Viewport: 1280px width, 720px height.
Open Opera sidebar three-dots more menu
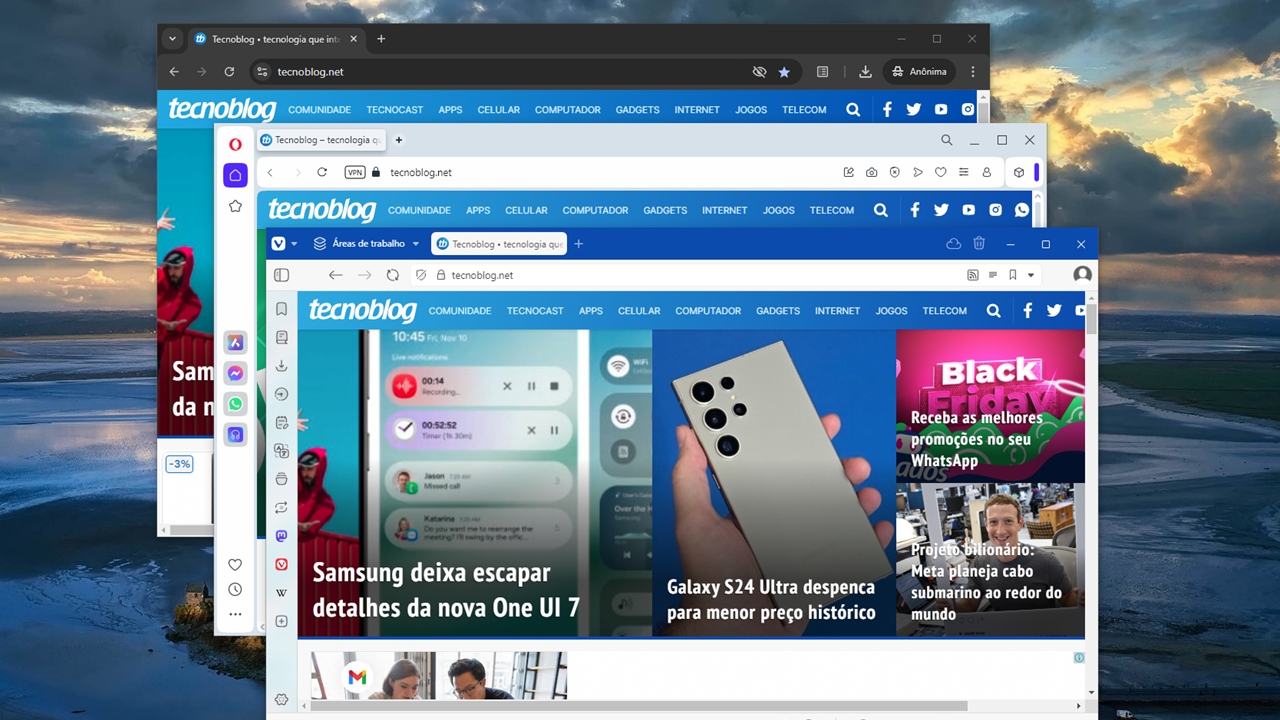point(235,615)
